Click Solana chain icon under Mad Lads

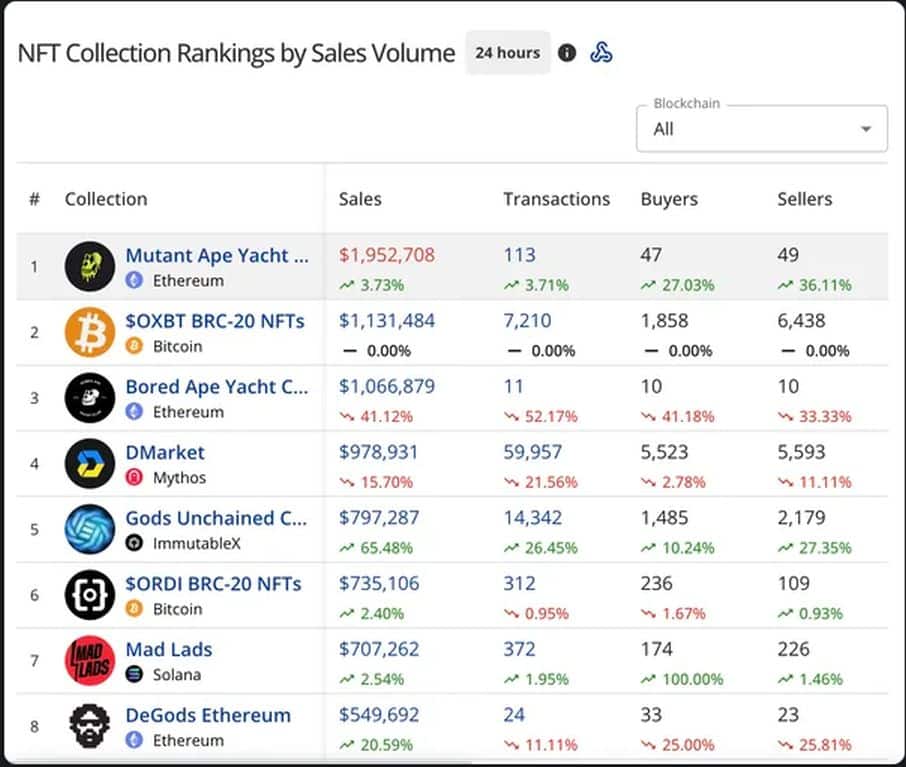tap(134, 675)
